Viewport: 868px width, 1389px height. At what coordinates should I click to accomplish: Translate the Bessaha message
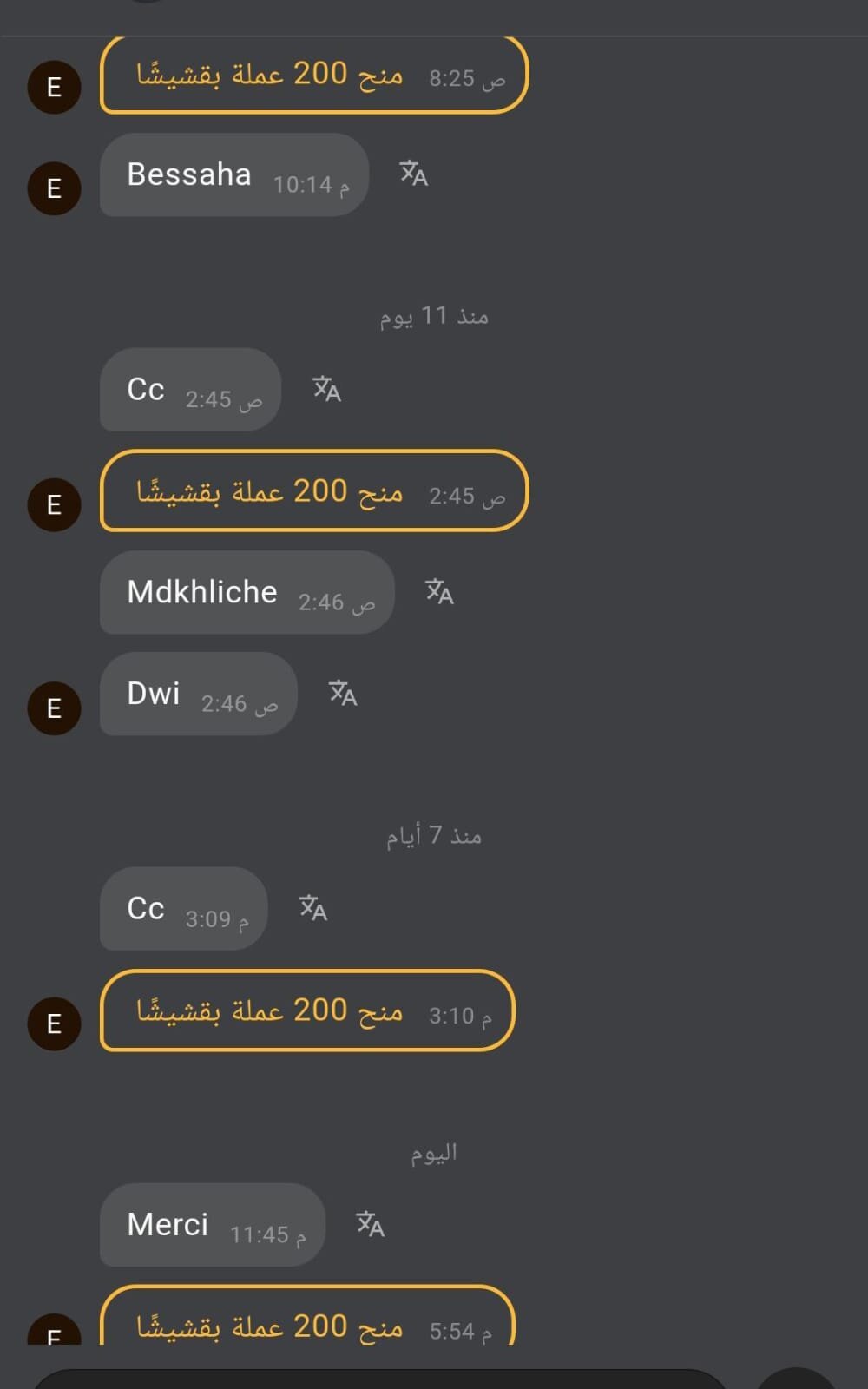coord(413,174)
